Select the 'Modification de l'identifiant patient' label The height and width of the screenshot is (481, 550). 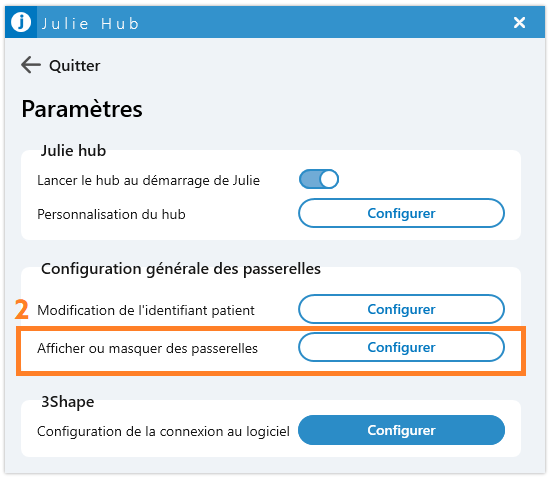[x=146, y=310]
